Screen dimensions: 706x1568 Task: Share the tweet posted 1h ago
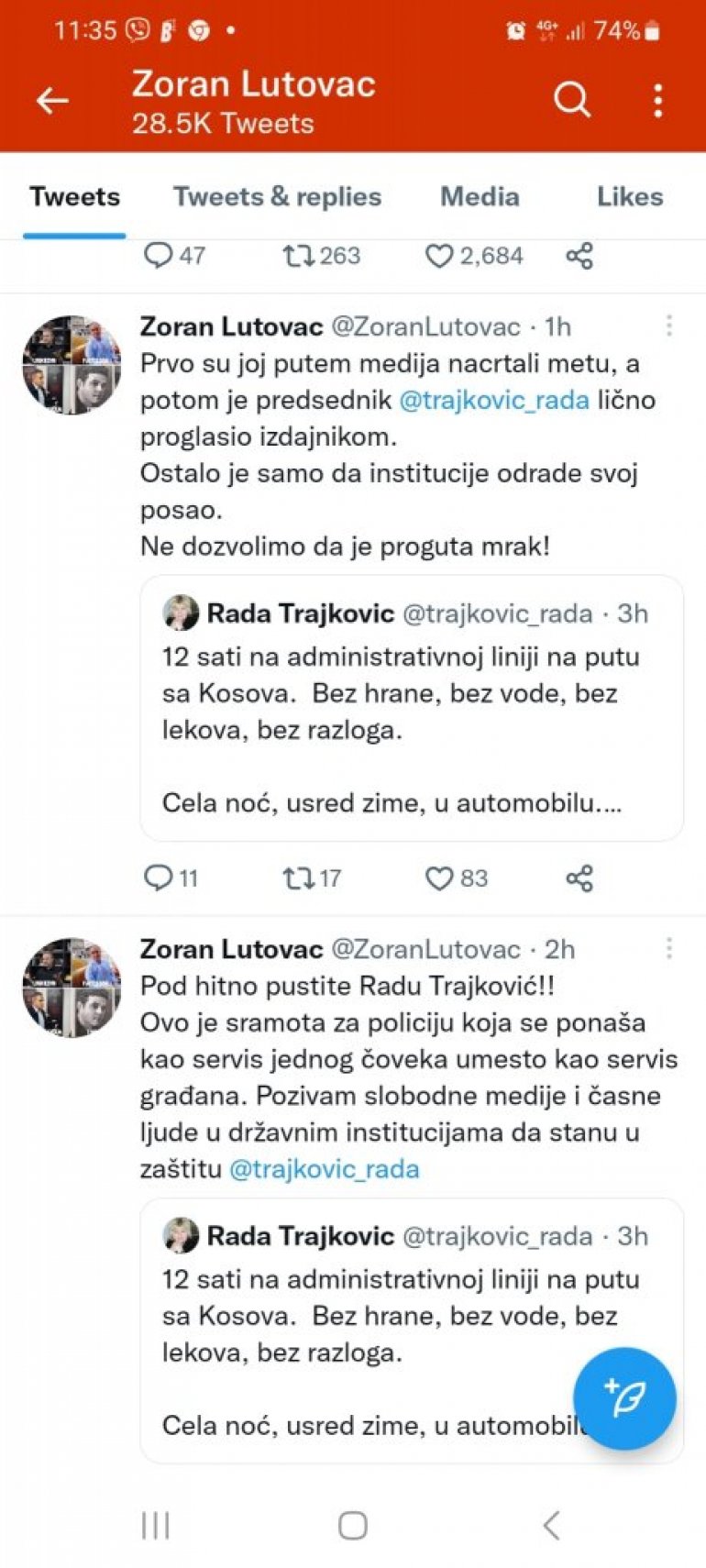pyautogui.click(x=579, y=878)
